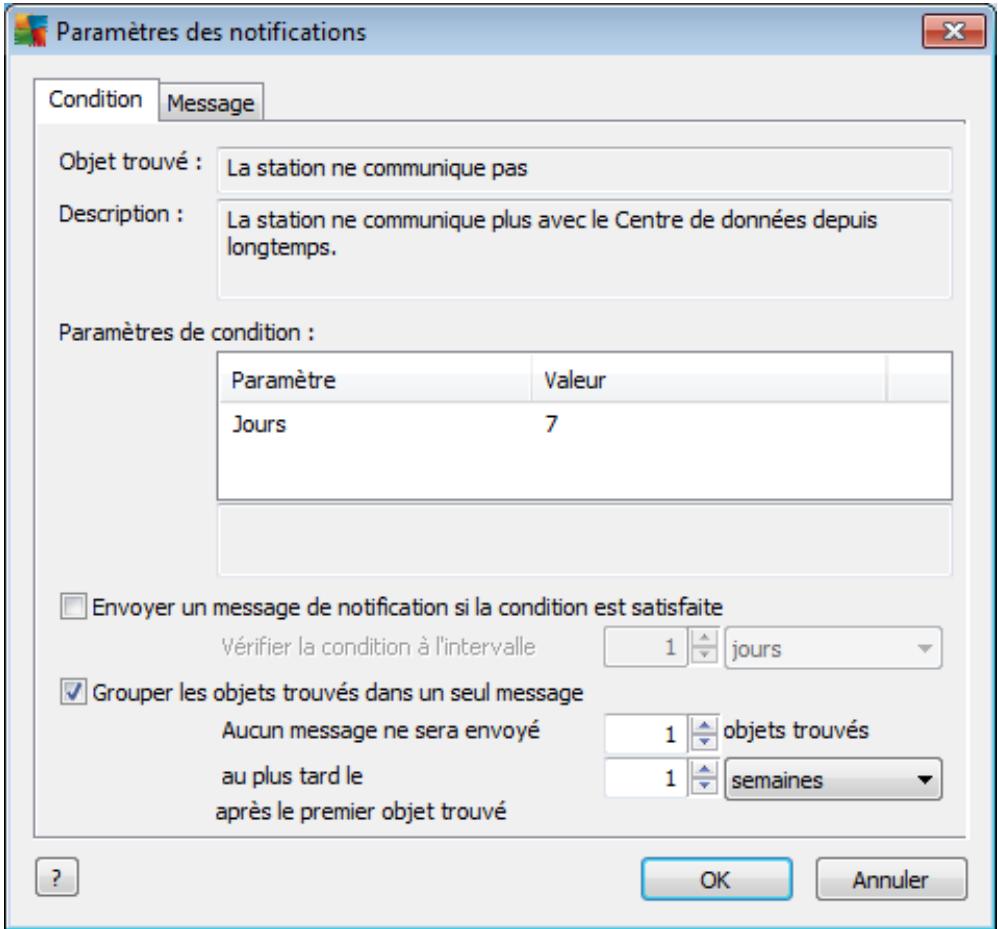Open the 'semaines' time unit dropdown
Screen dimensions: 998x929
(833, 779)
